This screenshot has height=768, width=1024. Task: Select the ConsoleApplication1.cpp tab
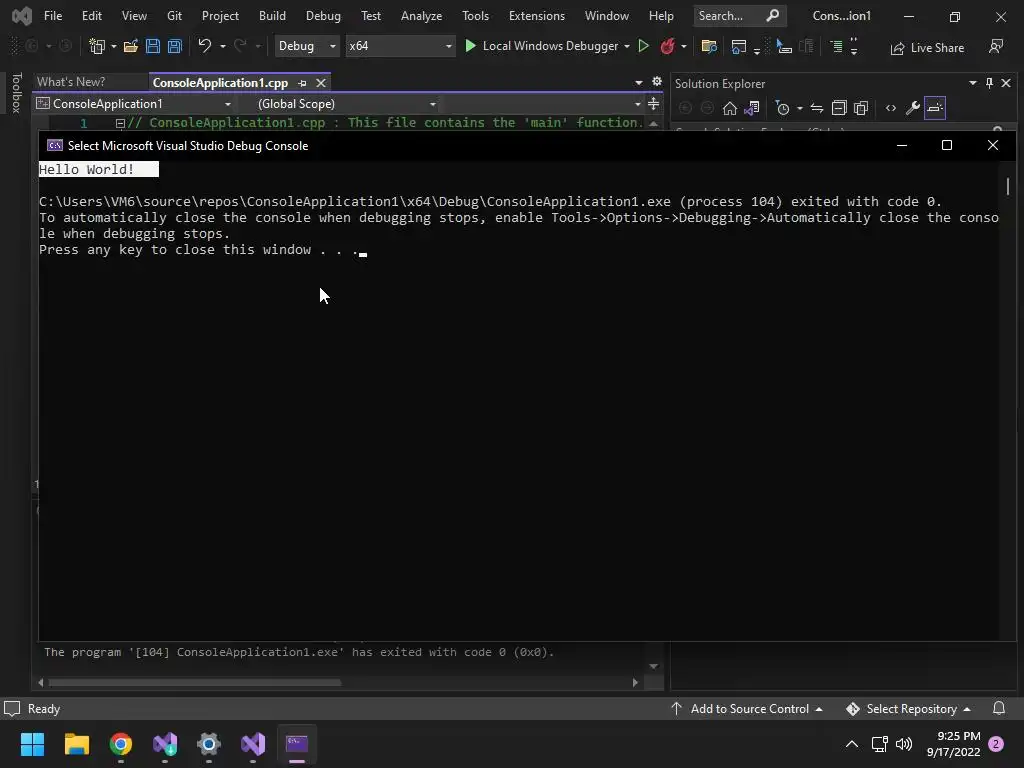pyautogui.click(x=220, y=83)
